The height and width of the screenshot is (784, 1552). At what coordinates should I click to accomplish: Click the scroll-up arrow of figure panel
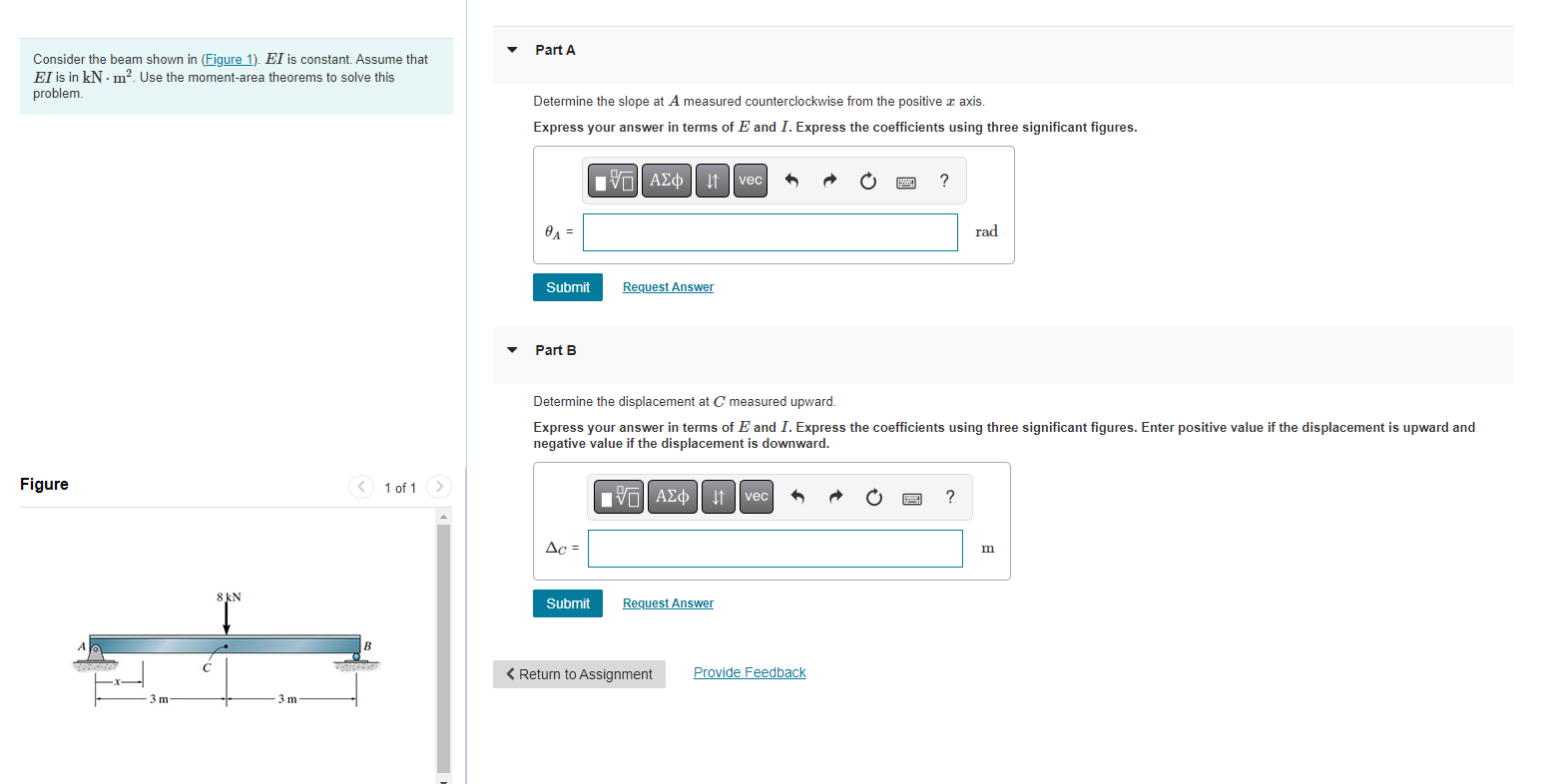pos(444,516)
